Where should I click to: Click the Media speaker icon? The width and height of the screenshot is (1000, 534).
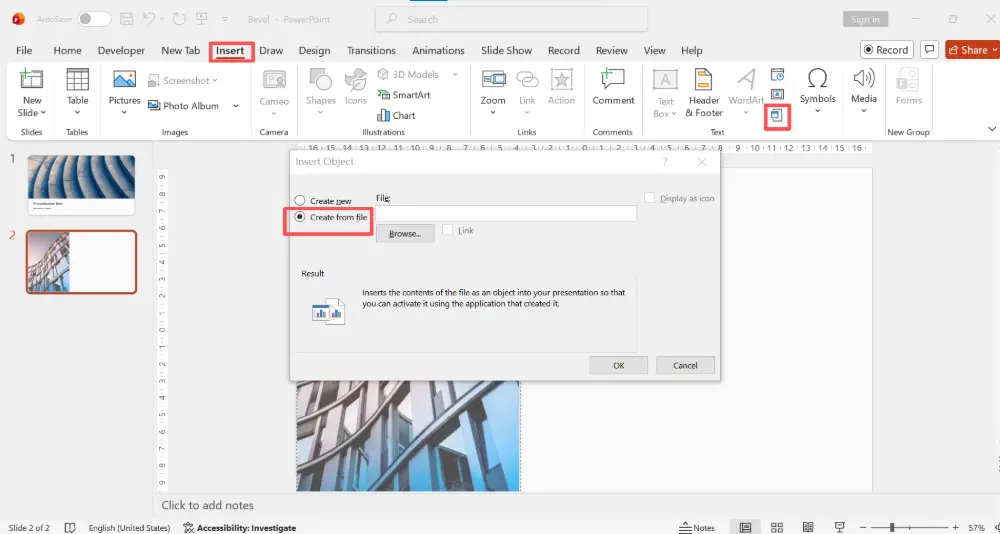pos(864,78)
